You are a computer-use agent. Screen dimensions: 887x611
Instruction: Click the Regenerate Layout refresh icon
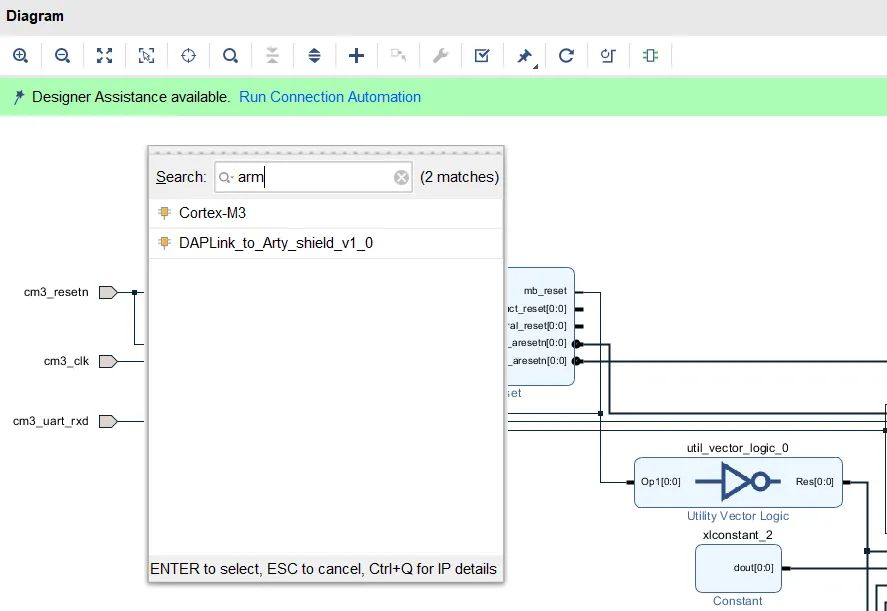[x=566, y=55]
